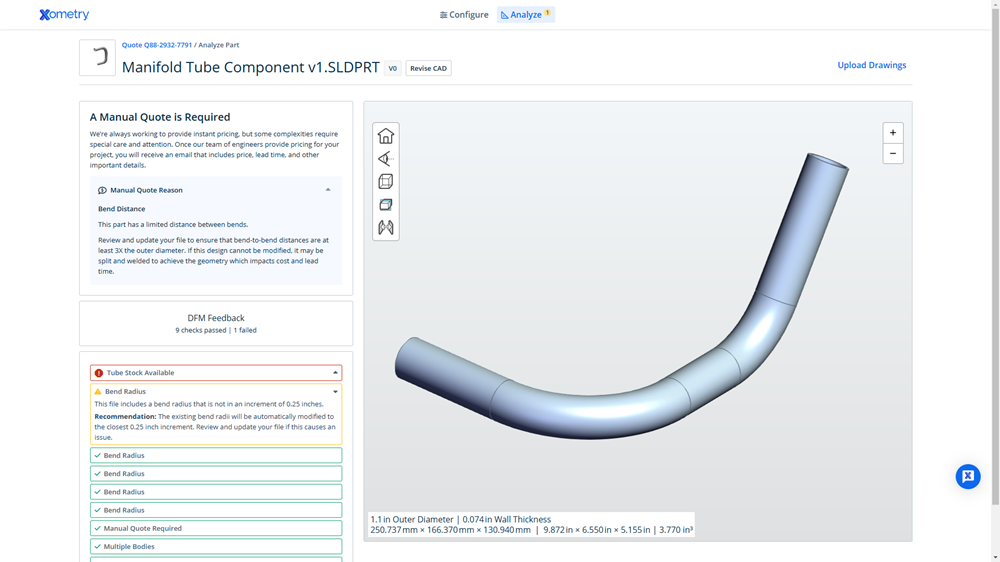
Task: Zoom out with the minus button
Action: (893, 154)
